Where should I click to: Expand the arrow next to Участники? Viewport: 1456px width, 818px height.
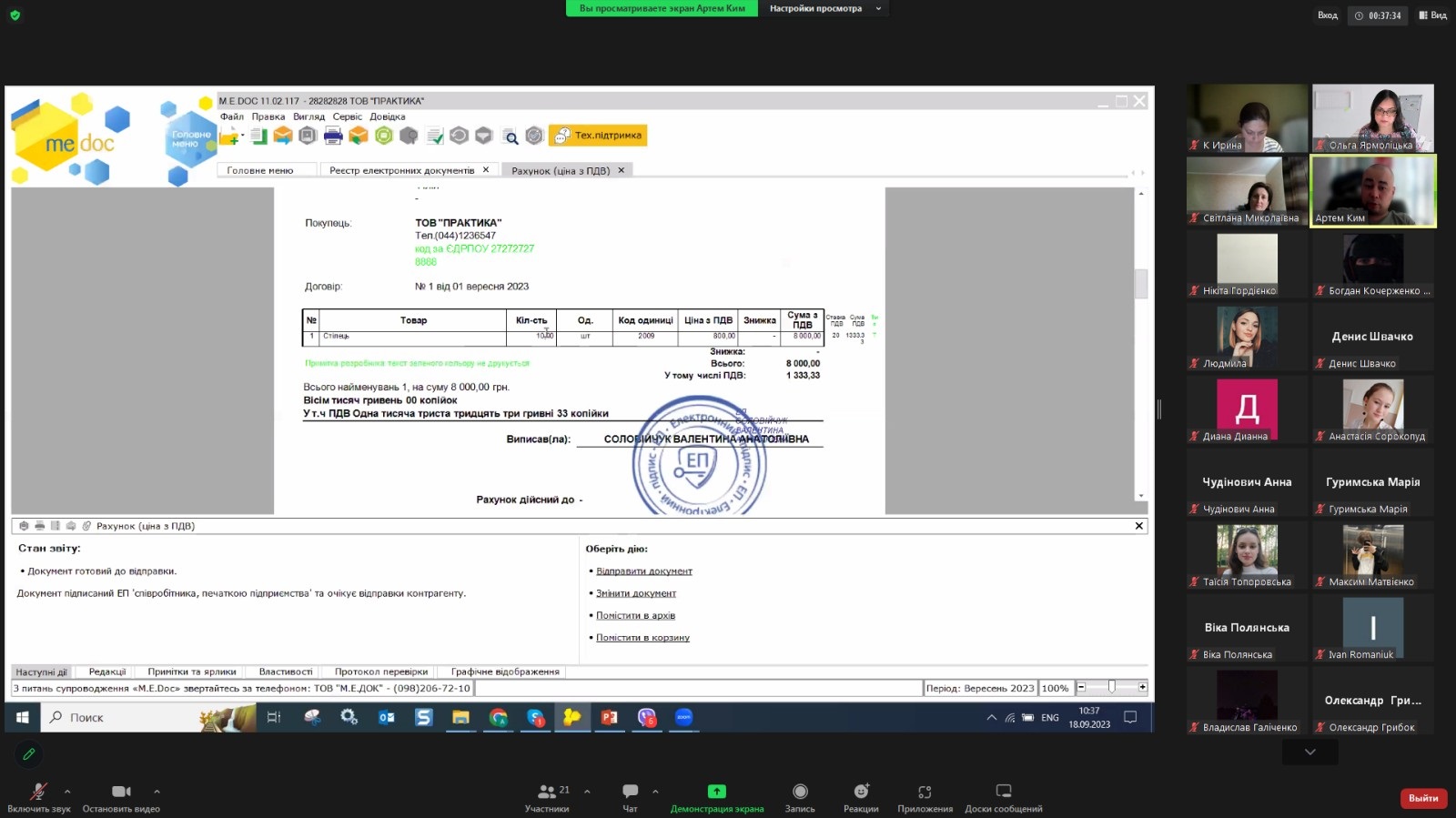(x=587, y=792)
